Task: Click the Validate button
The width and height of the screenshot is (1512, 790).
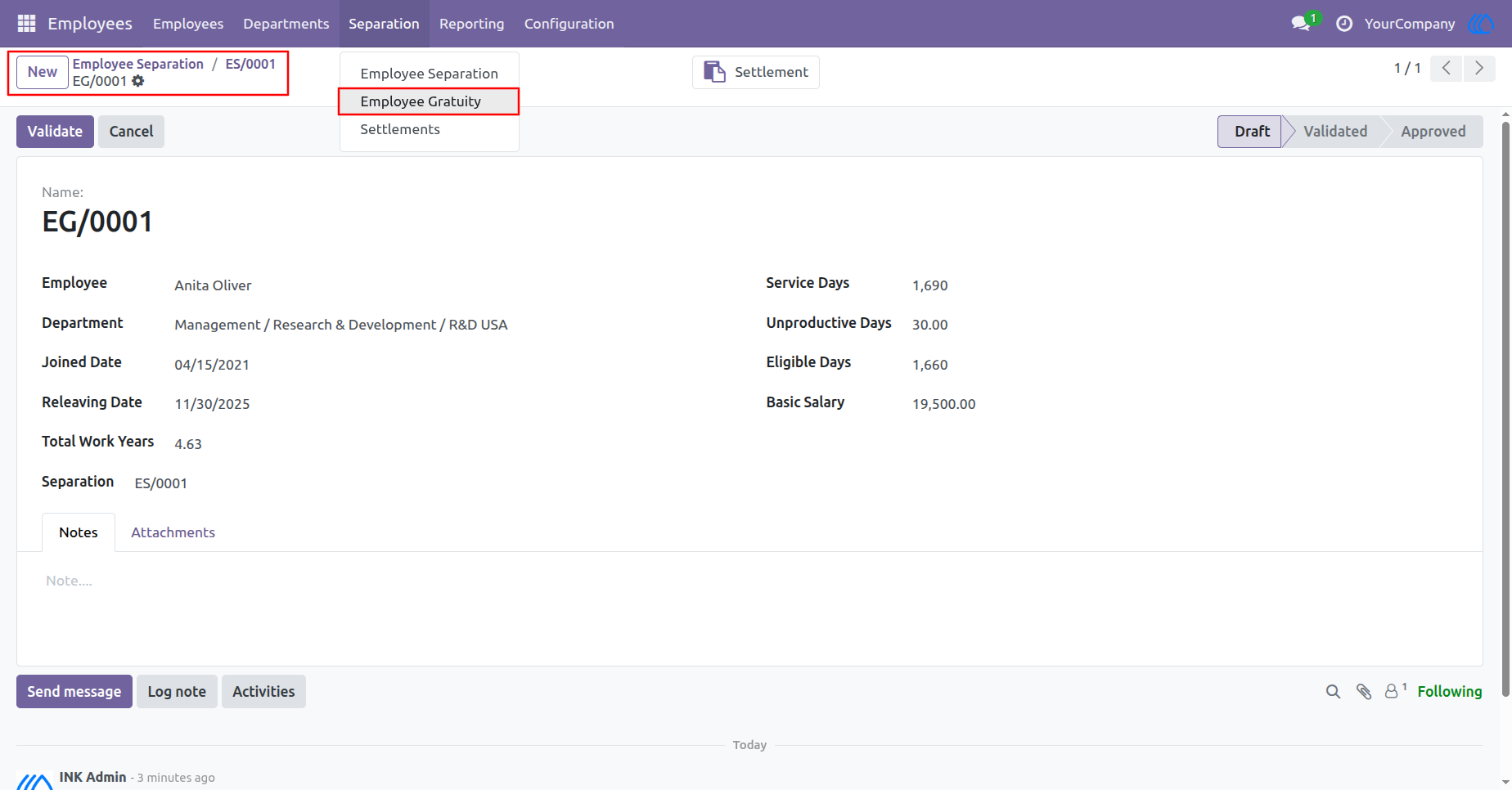Action: [x=55, y=132]
